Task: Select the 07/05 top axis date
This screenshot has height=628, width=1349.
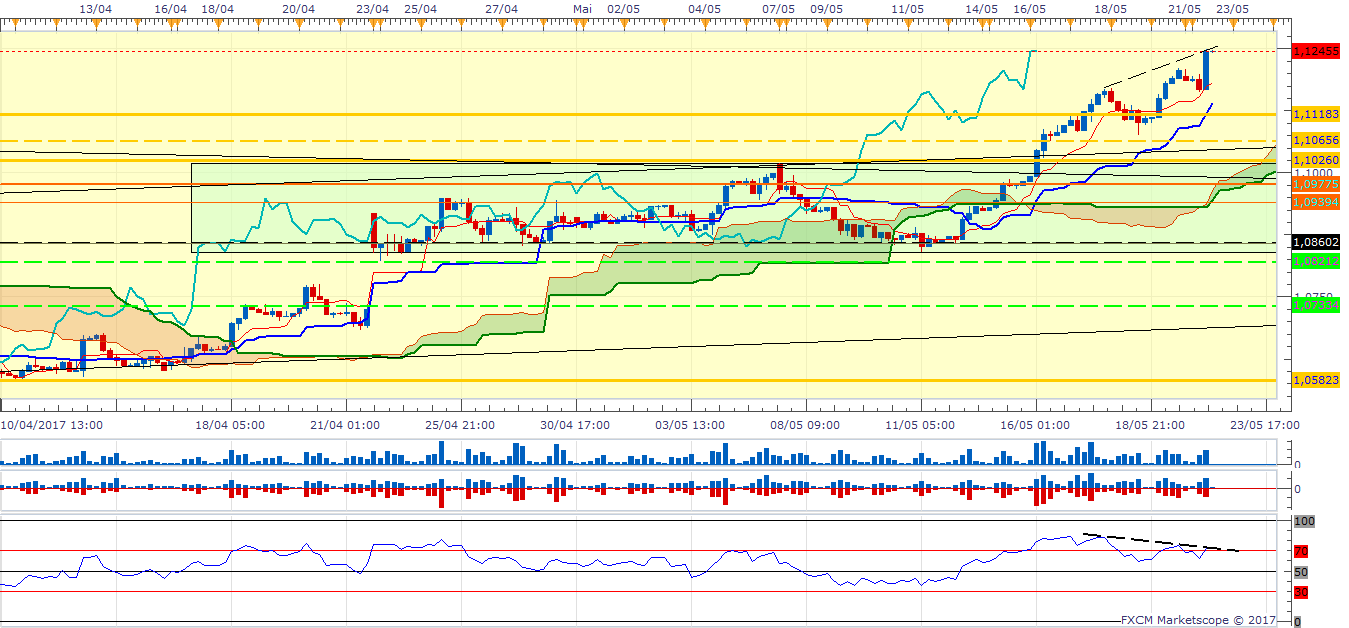Action: click(778, 8)
